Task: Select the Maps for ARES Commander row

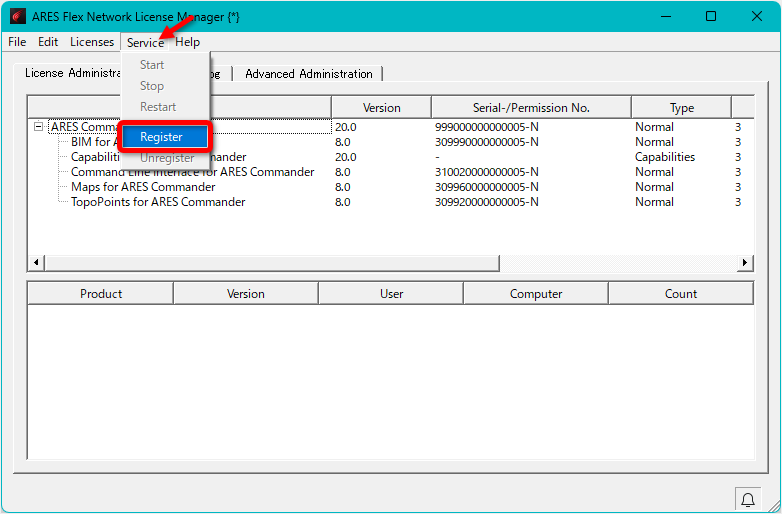Action: coord(143,187)
